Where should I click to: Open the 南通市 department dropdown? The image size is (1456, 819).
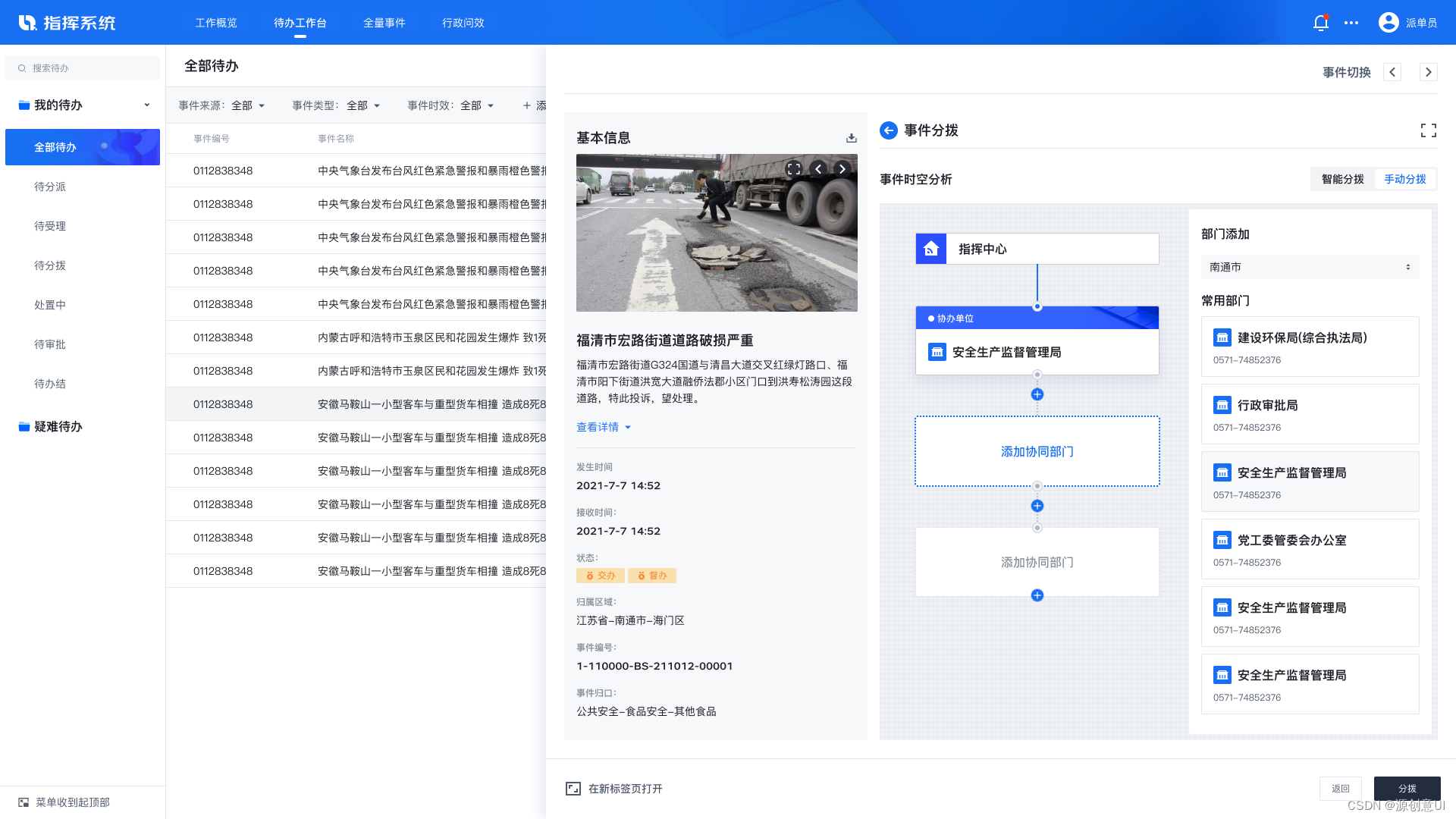click(x=1310, y=267)
